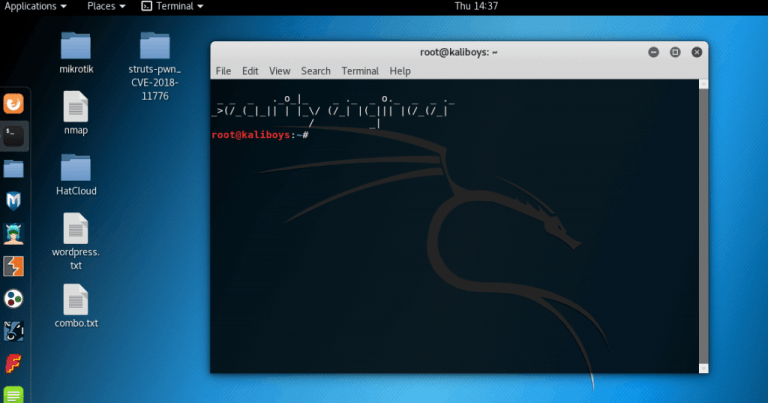Open the Terminal app menu in the top bar
The height and width of the screenshot is (403, 768).
click(x=172, y=6)
